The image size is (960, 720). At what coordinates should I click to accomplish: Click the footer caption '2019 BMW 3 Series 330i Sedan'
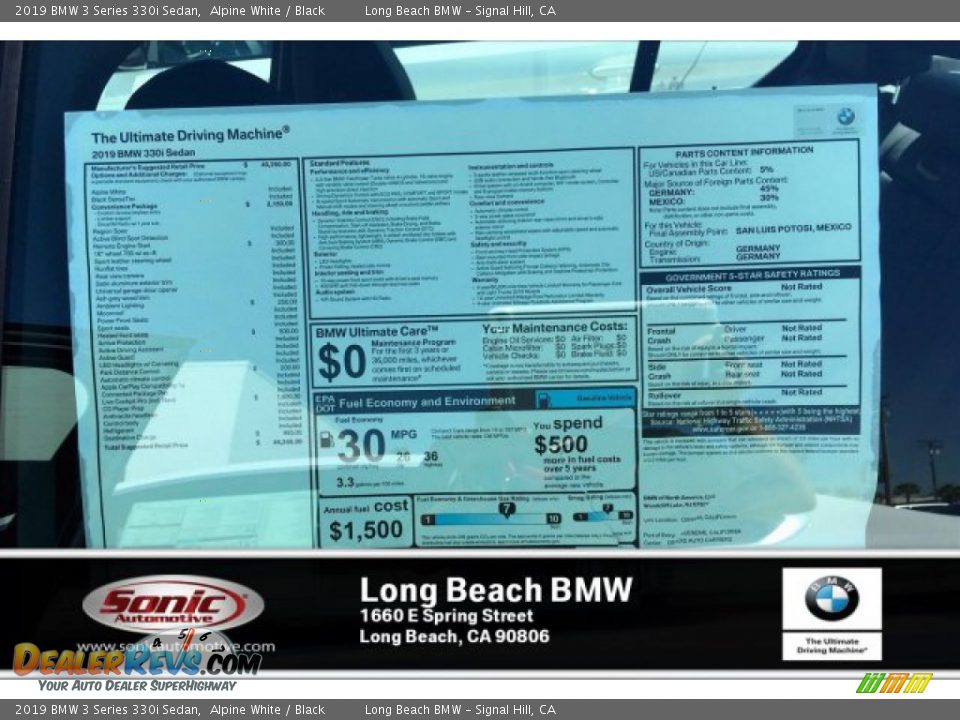(108, 710)
